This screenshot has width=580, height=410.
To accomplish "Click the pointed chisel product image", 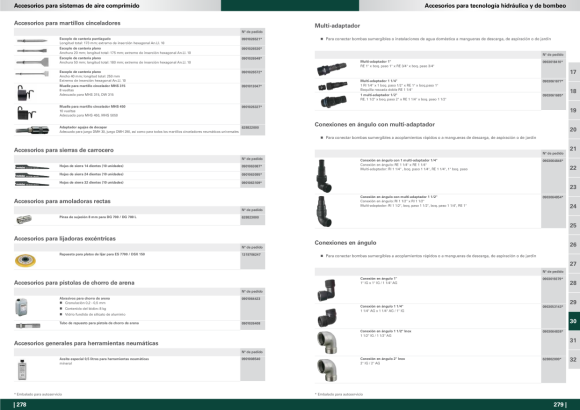I will (32, 41).
